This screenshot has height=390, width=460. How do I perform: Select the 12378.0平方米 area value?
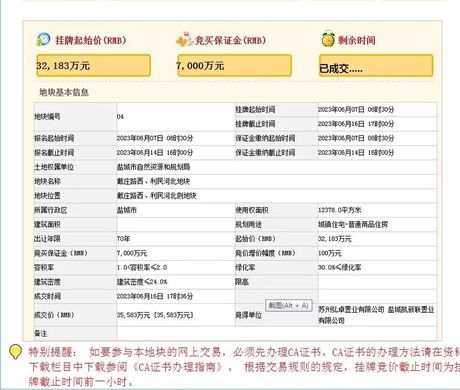(x=340, y=210)
